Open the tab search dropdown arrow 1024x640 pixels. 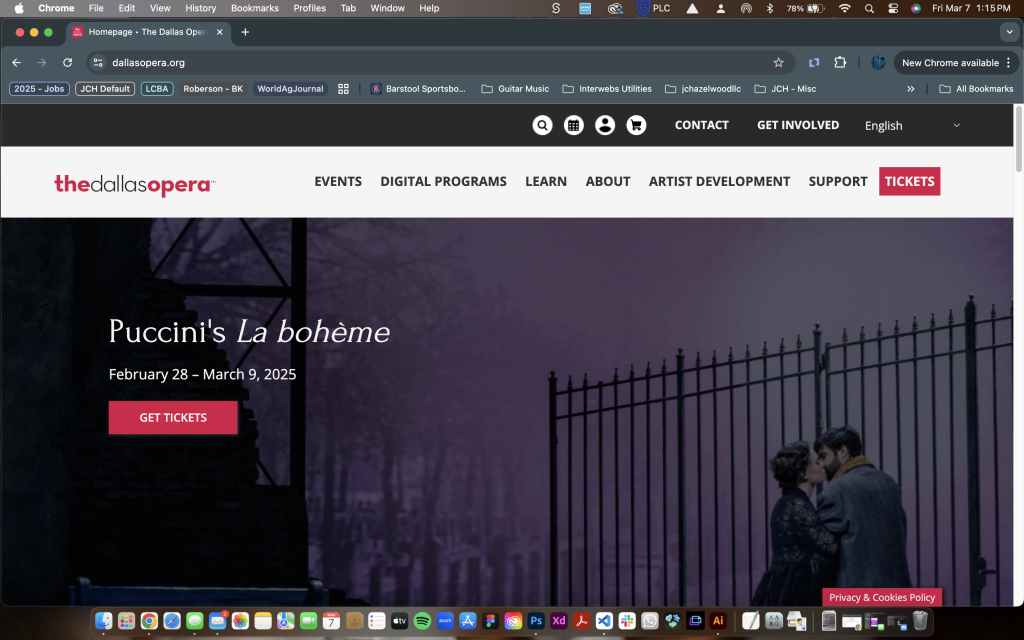pos(1007,32)
